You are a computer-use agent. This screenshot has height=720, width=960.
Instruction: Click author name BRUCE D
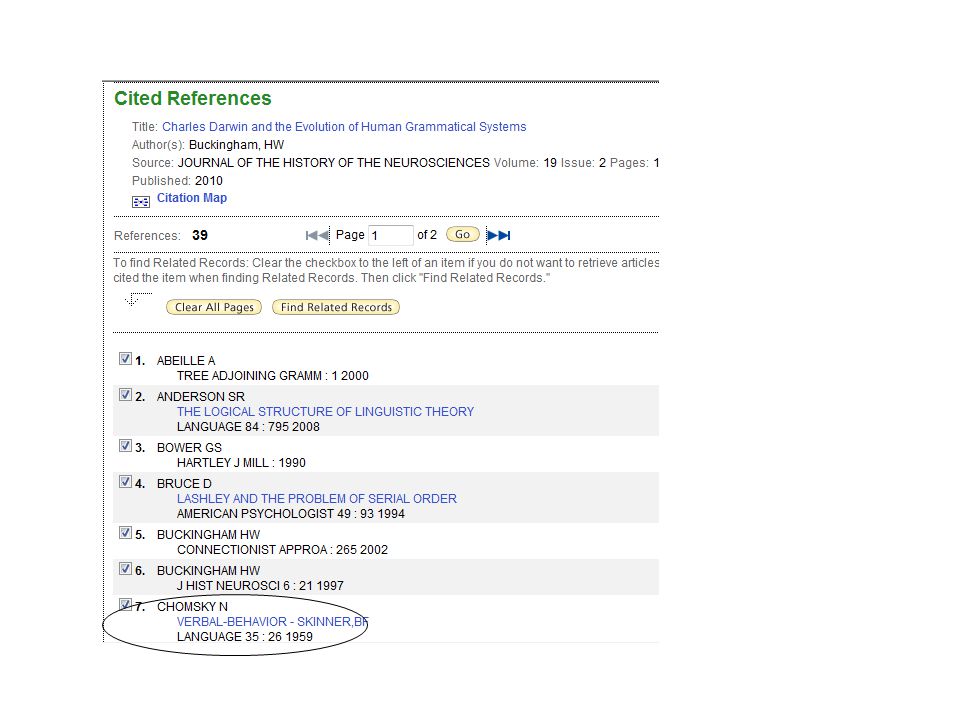184,484
